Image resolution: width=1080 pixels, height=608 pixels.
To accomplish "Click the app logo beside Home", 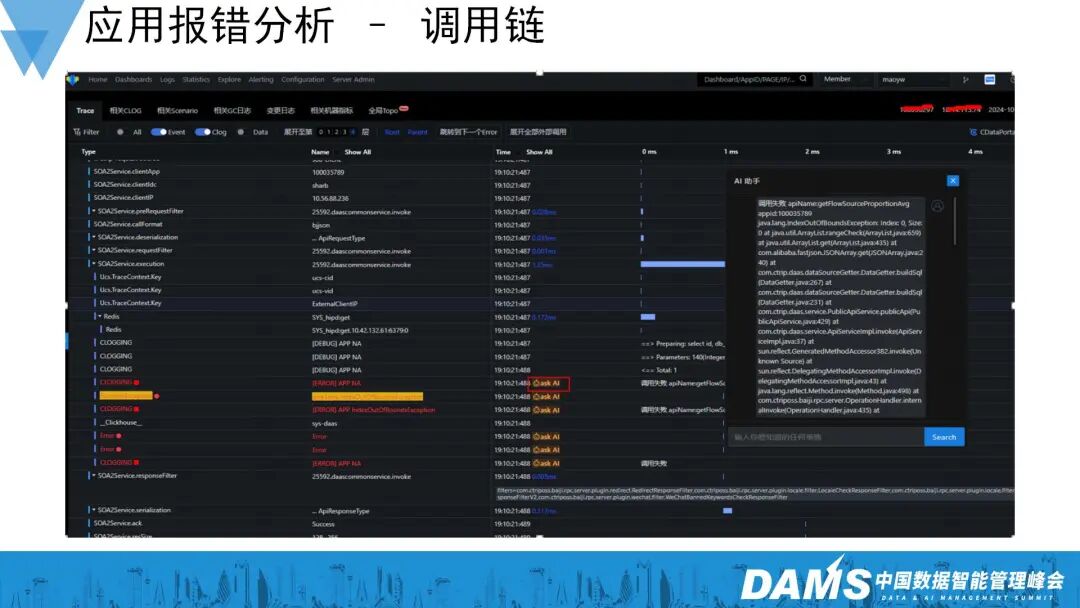I will click(72, 80).
